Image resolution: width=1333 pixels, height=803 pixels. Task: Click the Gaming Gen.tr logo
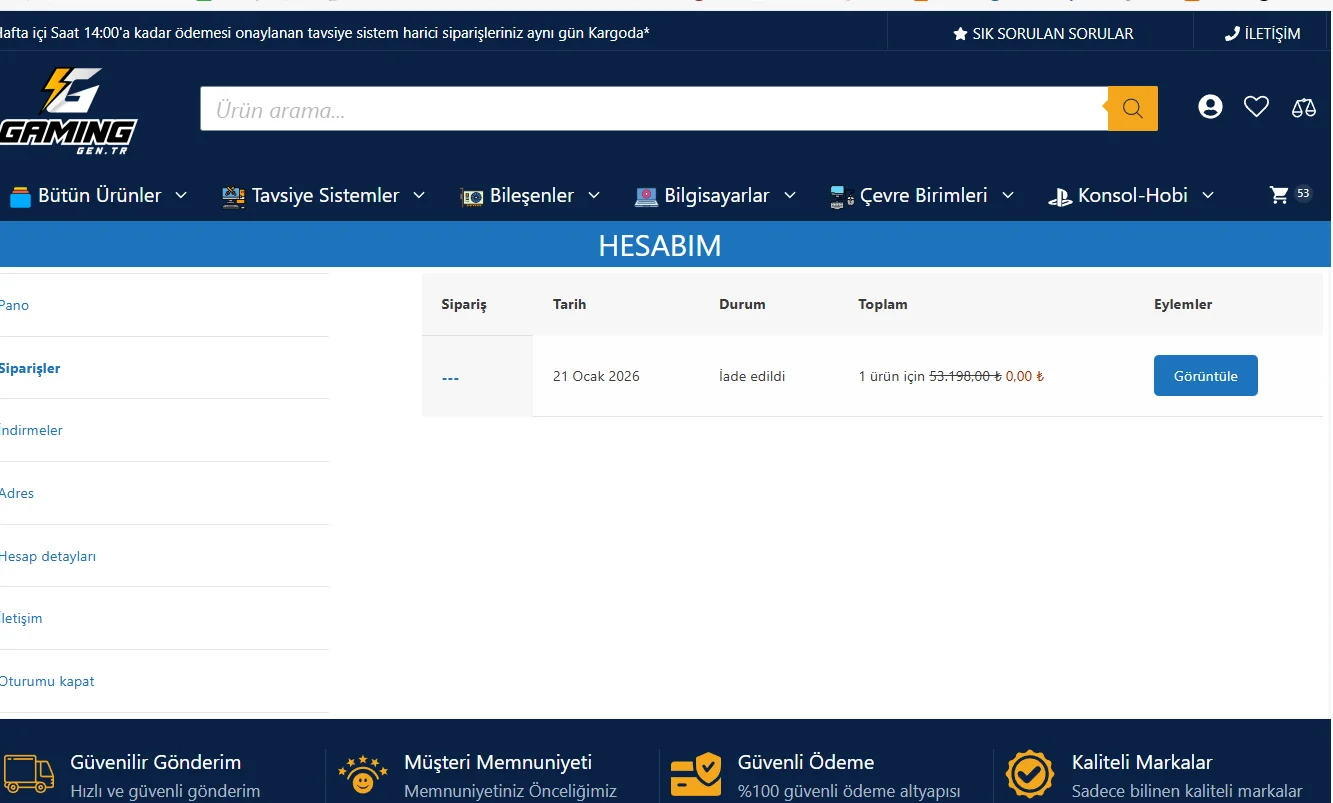(68, 110)
